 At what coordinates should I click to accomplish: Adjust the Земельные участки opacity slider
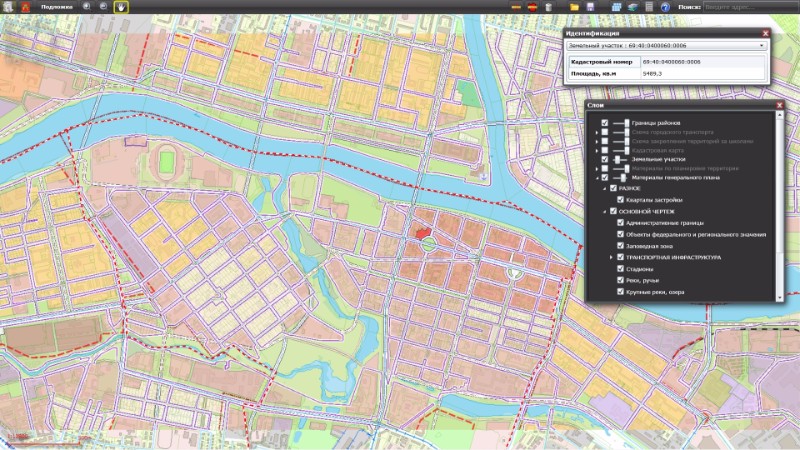pos(616,159)
